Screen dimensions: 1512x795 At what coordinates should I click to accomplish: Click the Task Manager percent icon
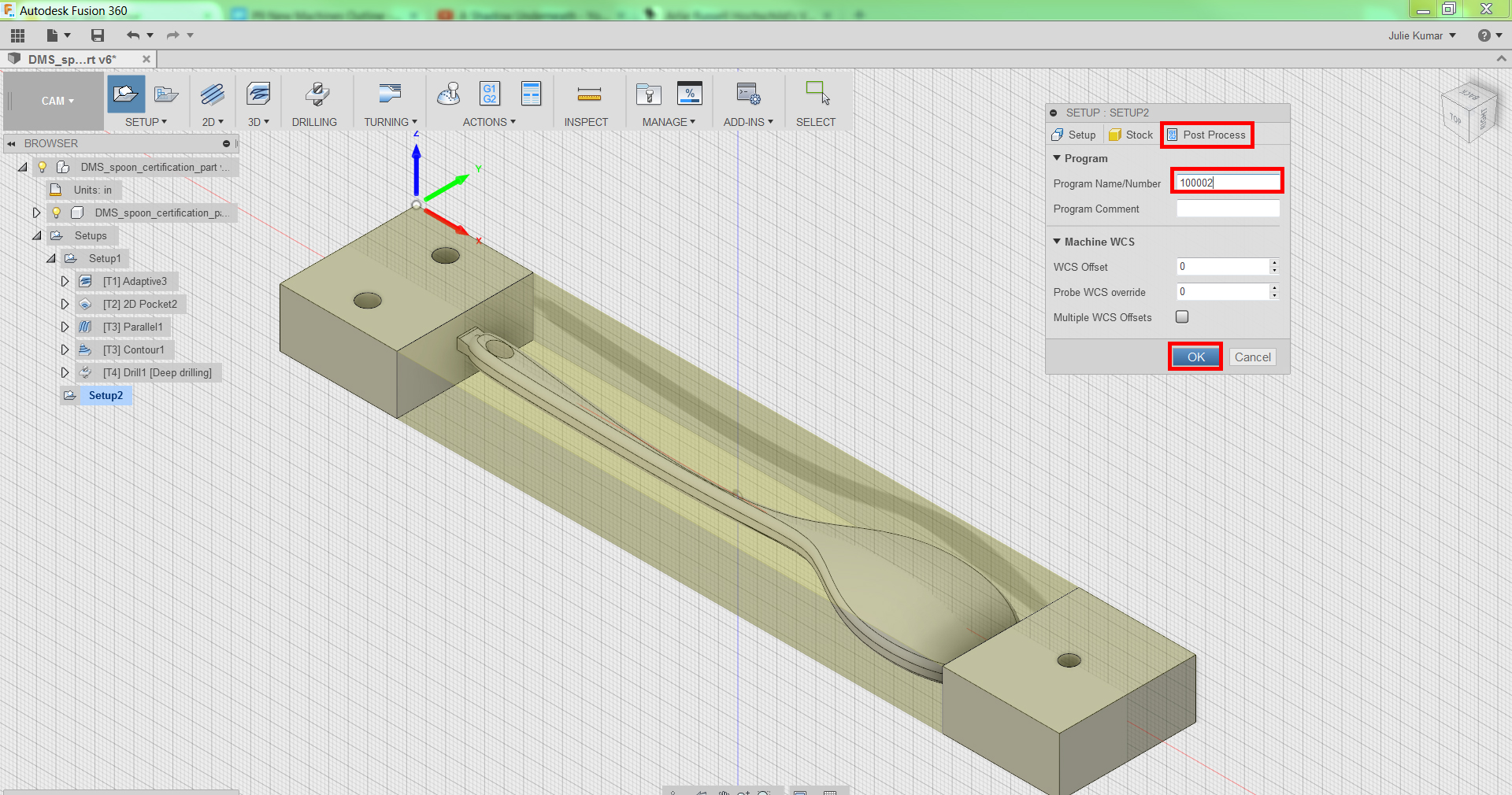(x=690, y=94)
